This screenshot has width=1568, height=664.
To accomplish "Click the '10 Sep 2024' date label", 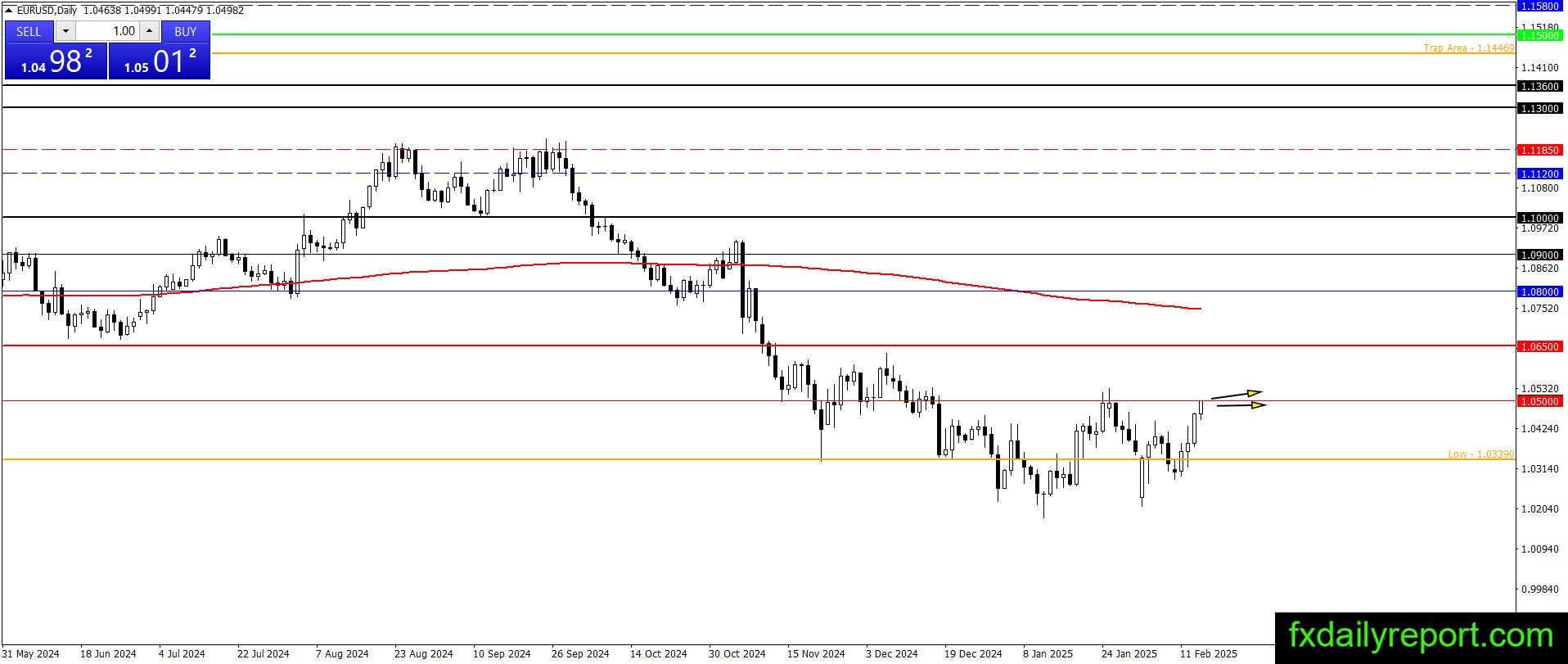I will 502,654.
